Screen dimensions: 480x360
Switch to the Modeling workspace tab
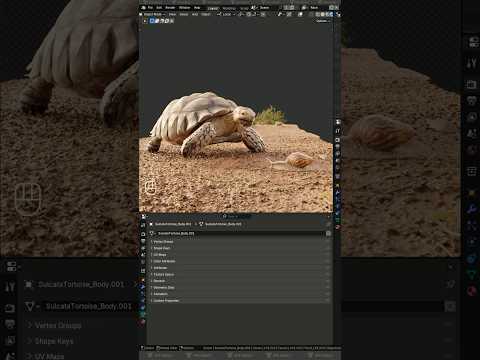(x=229, y=8)
